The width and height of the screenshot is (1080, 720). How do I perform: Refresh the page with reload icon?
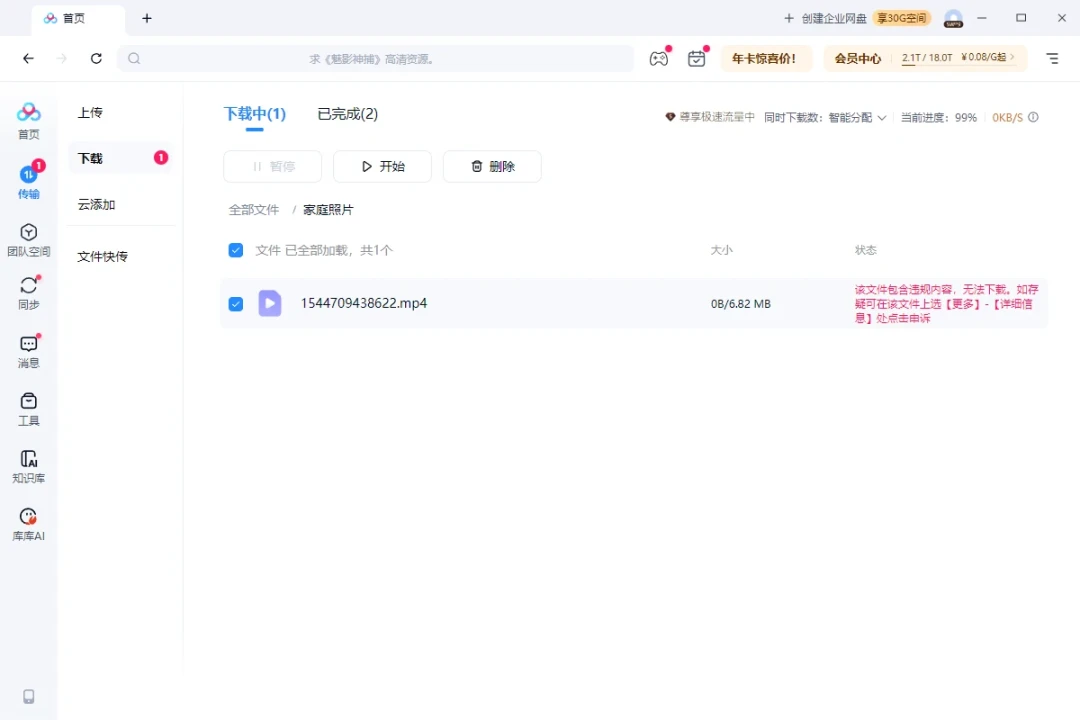pos(96,59)
